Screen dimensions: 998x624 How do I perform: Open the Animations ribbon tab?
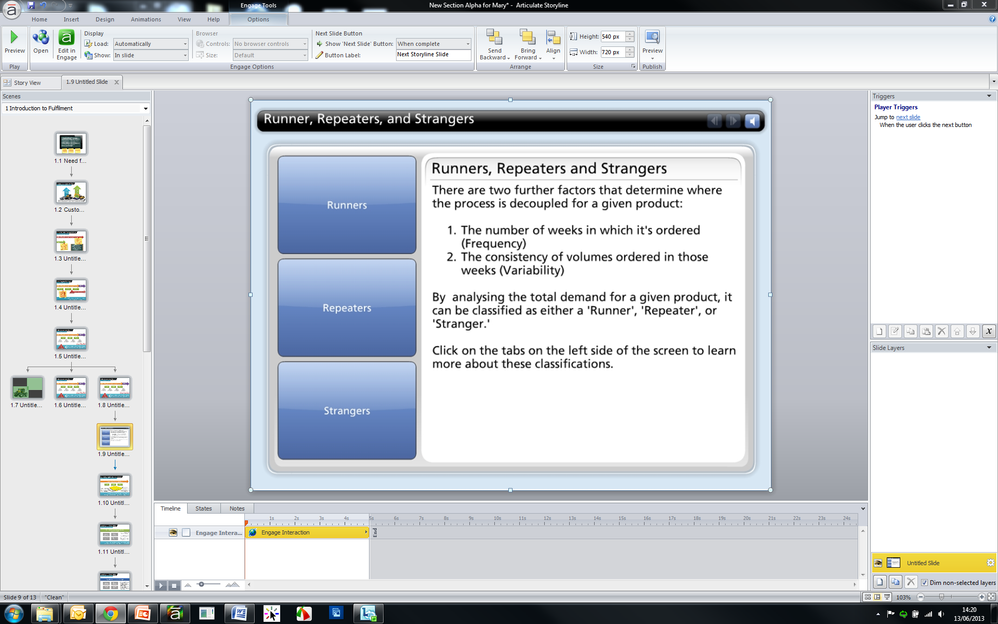(145, 19)
